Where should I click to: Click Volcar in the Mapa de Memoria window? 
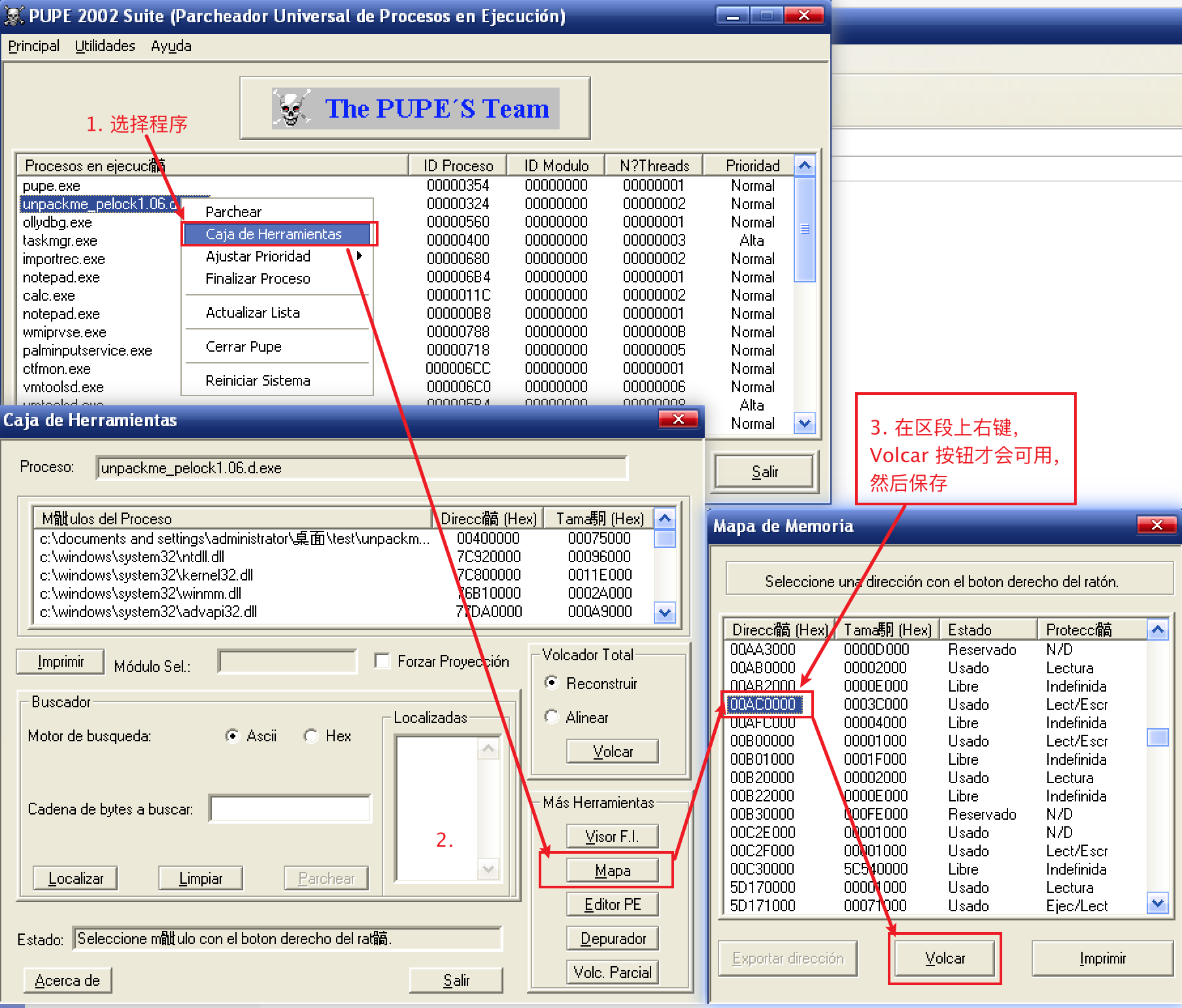(x=945, y=958)
